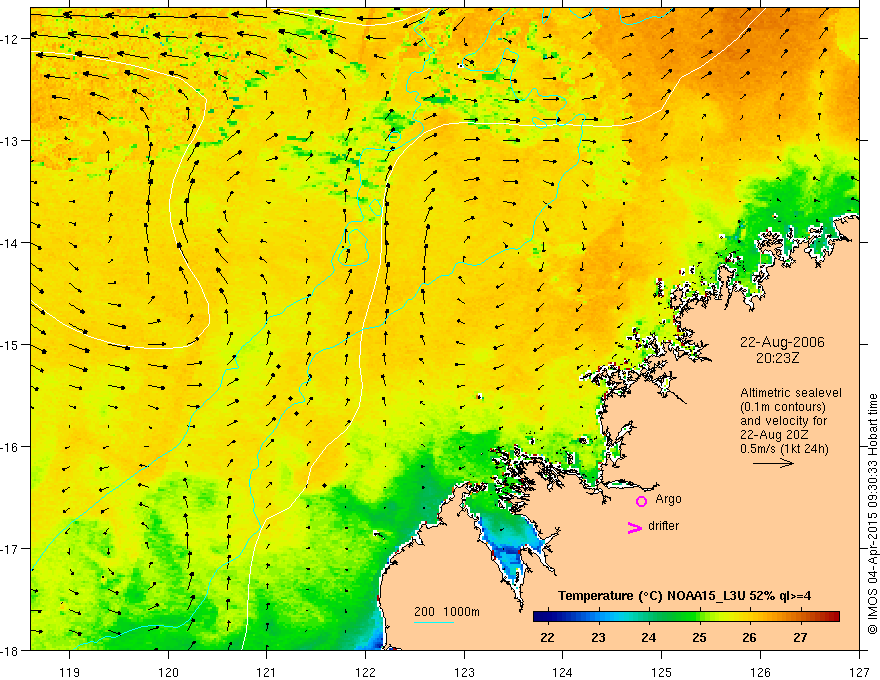Click the "(0.1m contours)" caption text

(x=783, y=407)
